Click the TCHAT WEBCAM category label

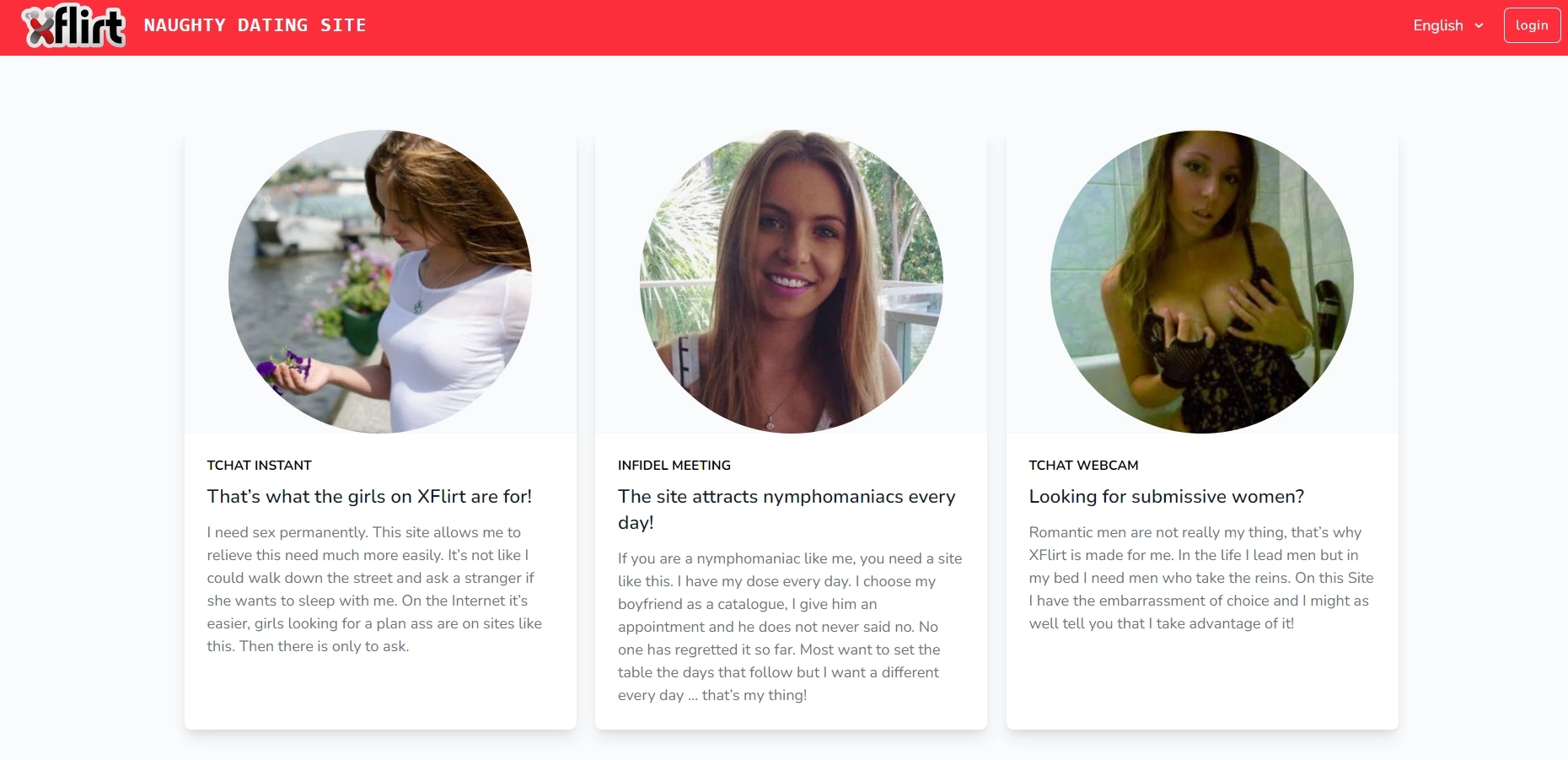1083,465
